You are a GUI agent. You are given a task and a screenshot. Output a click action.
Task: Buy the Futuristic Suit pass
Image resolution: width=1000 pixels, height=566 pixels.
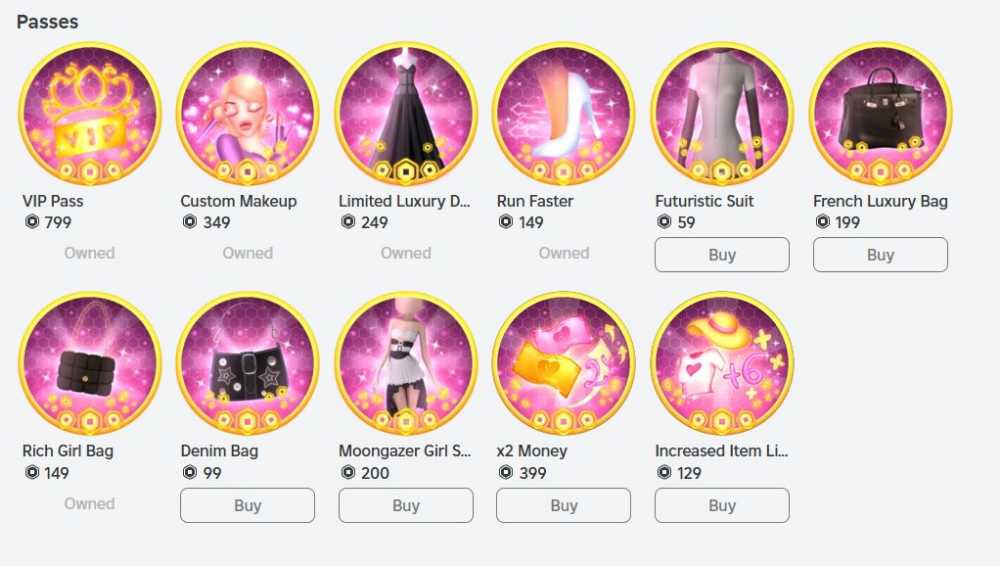tap(722, 255)
